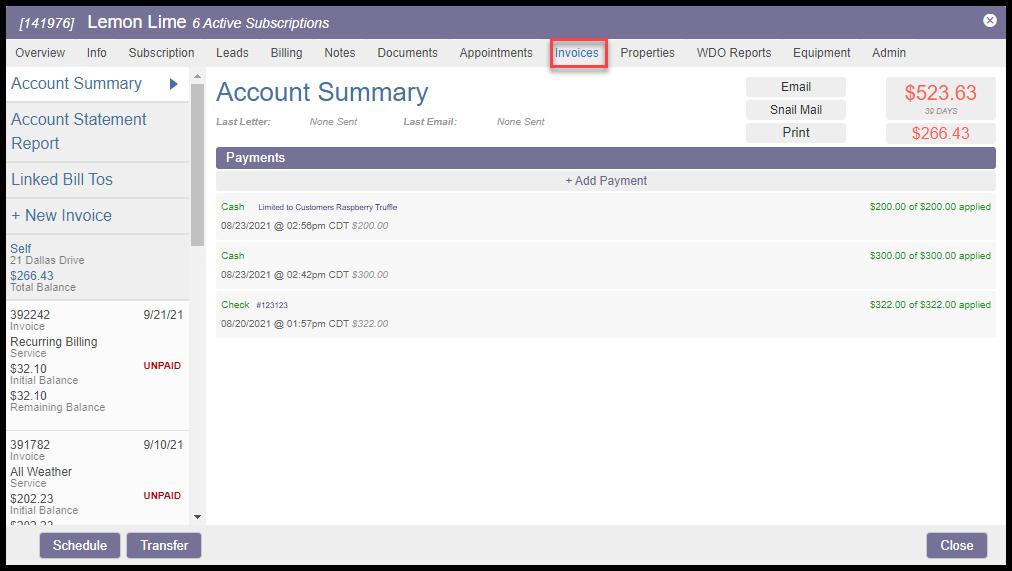
Task: Add a new payment
Action: (605, 181)
